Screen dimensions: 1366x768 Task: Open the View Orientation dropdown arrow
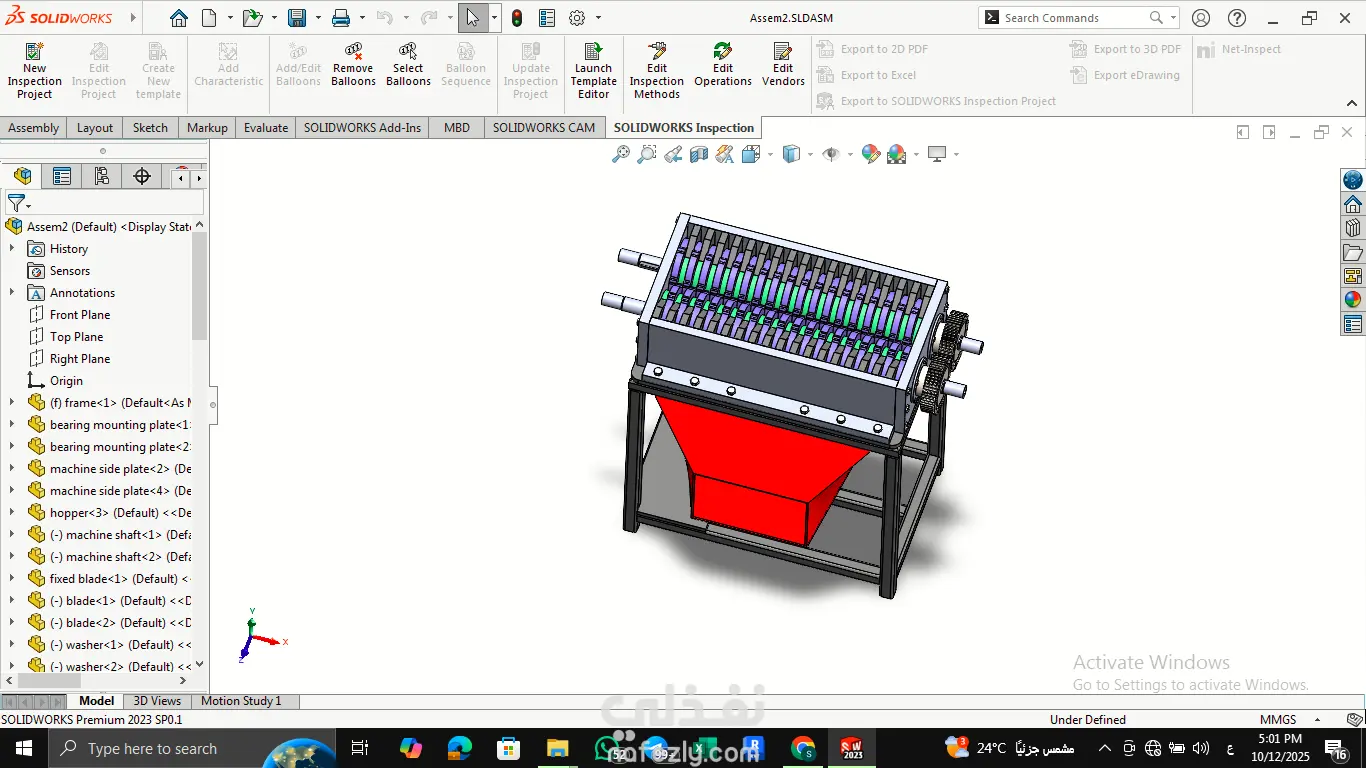[770, 154]
